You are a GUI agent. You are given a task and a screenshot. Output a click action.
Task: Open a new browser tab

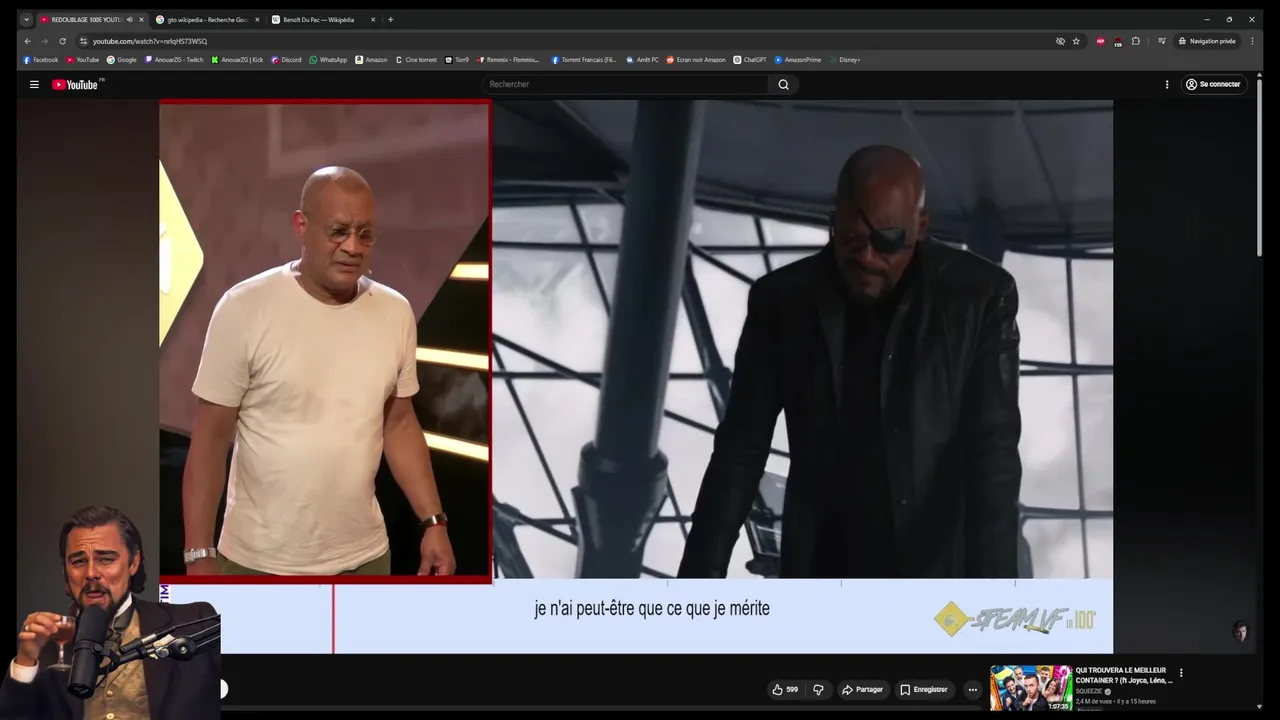tap(390, 19)
